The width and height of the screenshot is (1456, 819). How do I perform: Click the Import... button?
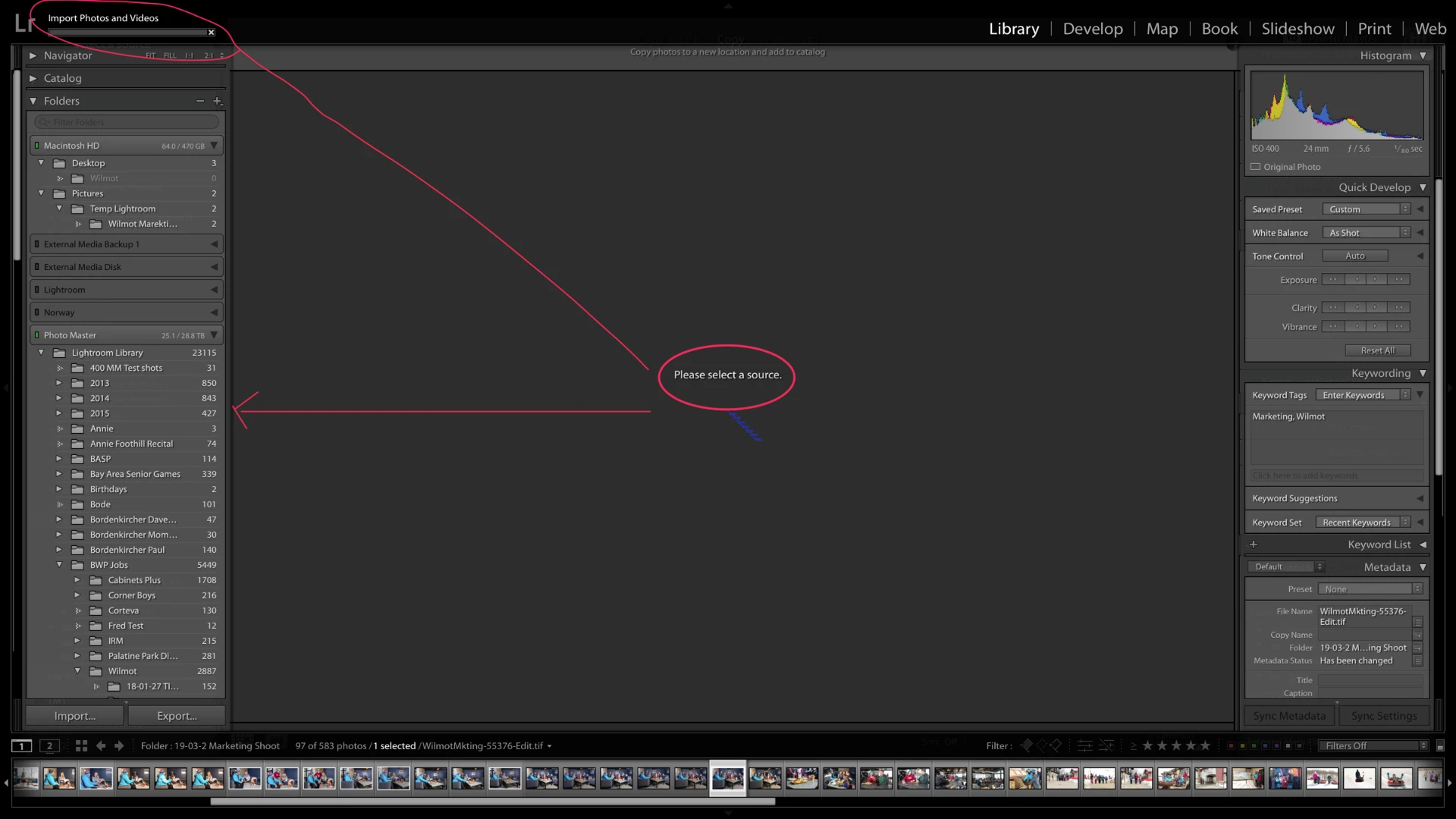tap(75, 716)
